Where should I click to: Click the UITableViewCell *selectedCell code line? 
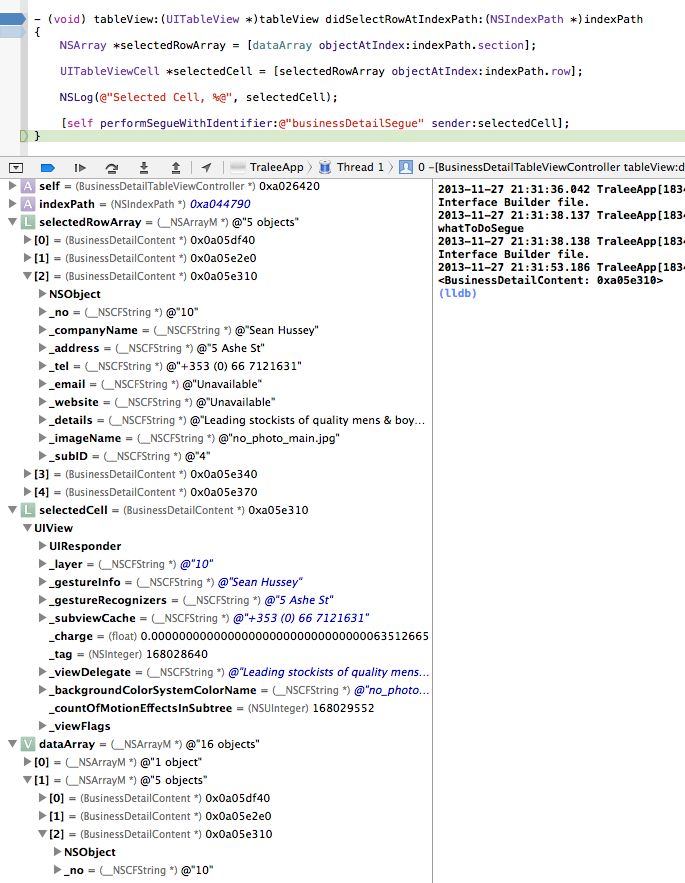pos(321,72)
